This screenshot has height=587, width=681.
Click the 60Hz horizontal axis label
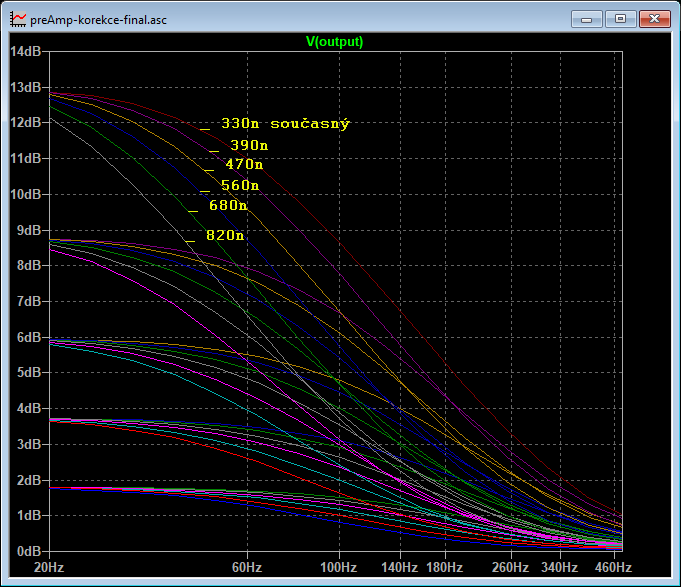(247, 567)
